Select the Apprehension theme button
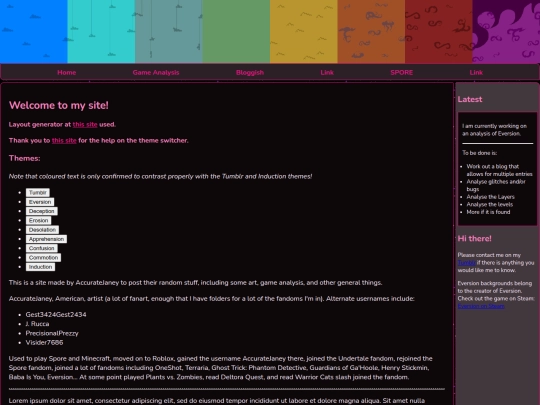The width and height of the screenshot is (540, 405). point(46,239)
